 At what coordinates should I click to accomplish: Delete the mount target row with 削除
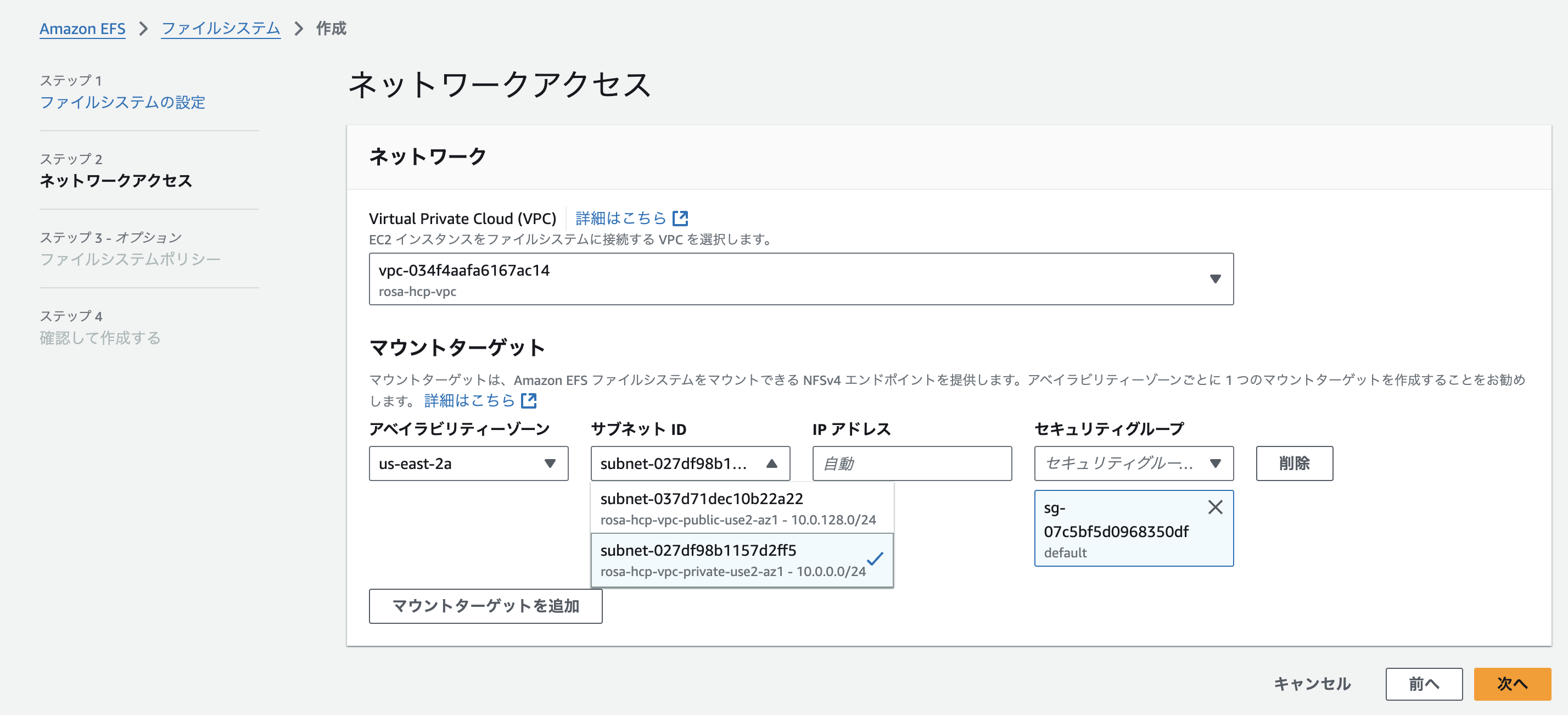(x=1295, y=463)
